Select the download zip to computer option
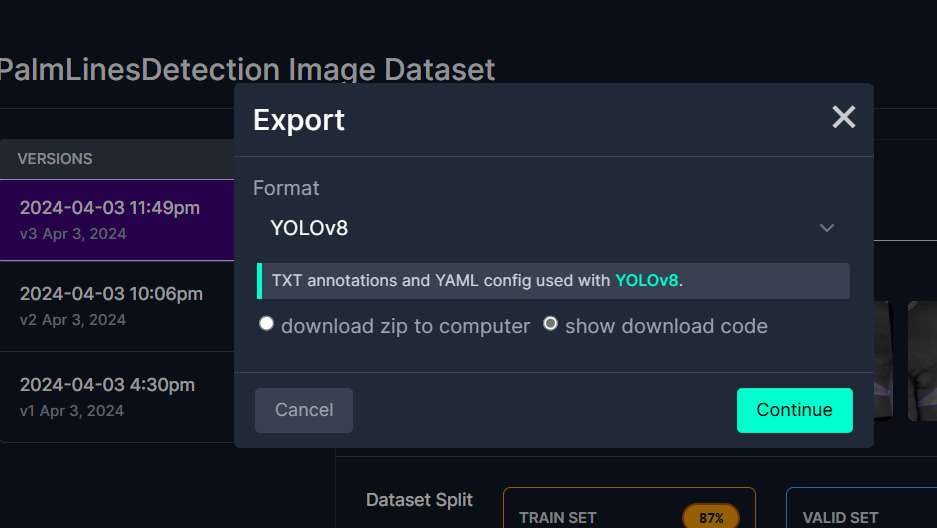The height and width of the screenshot is (528, 937). [x=266, y=324]
